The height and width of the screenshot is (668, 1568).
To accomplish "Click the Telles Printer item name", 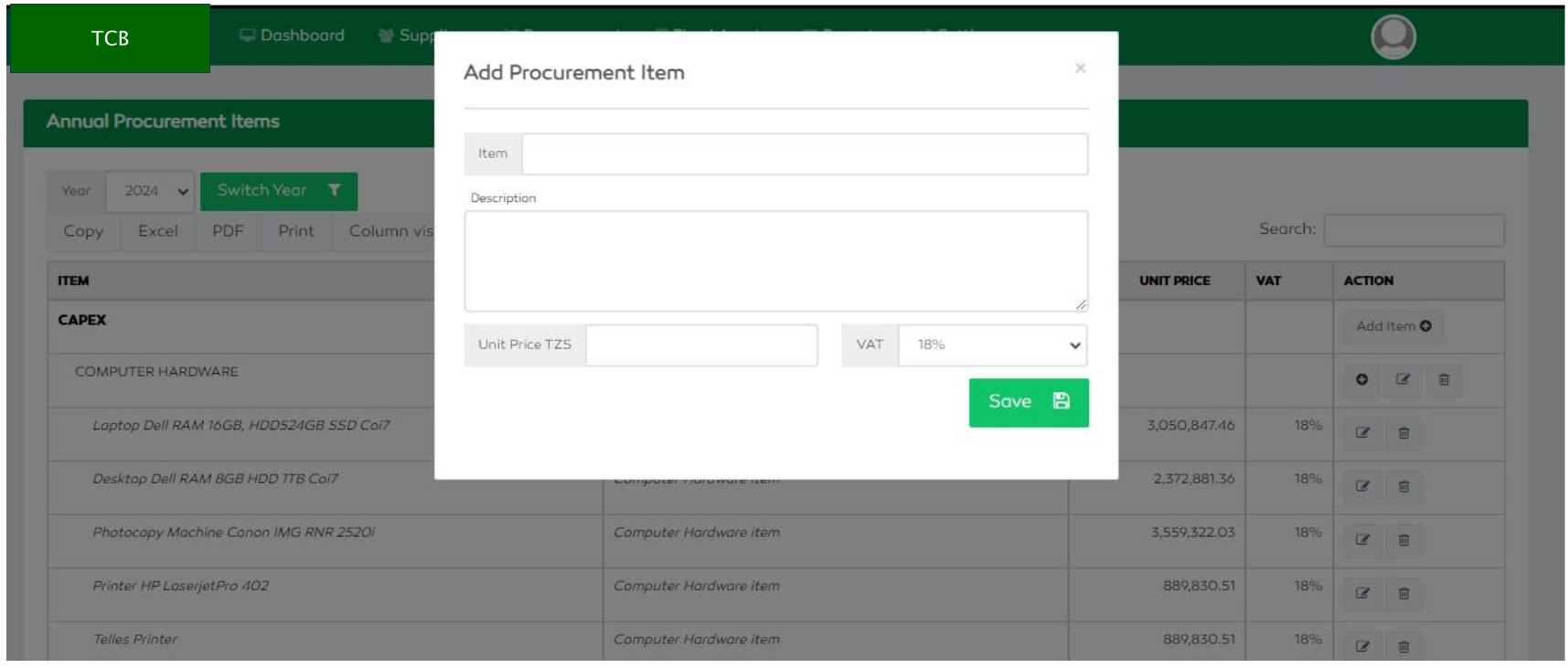I will (135, 639).
